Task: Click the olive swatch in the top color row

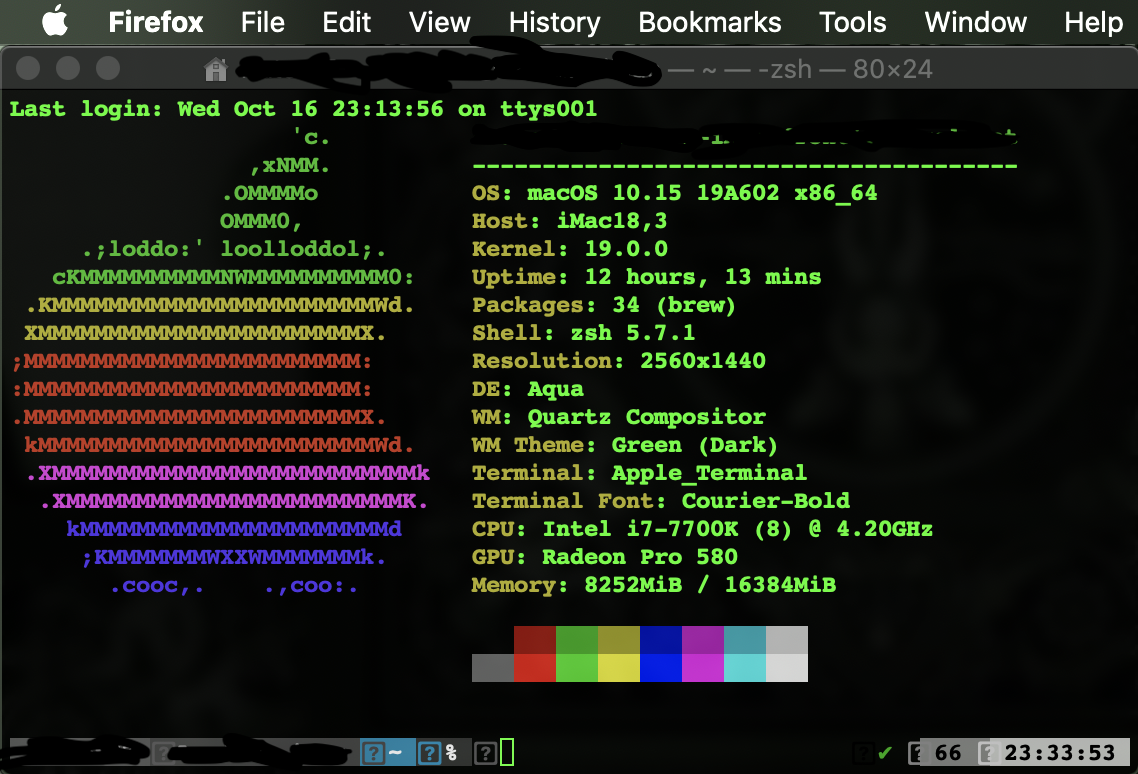Action: 619,640
